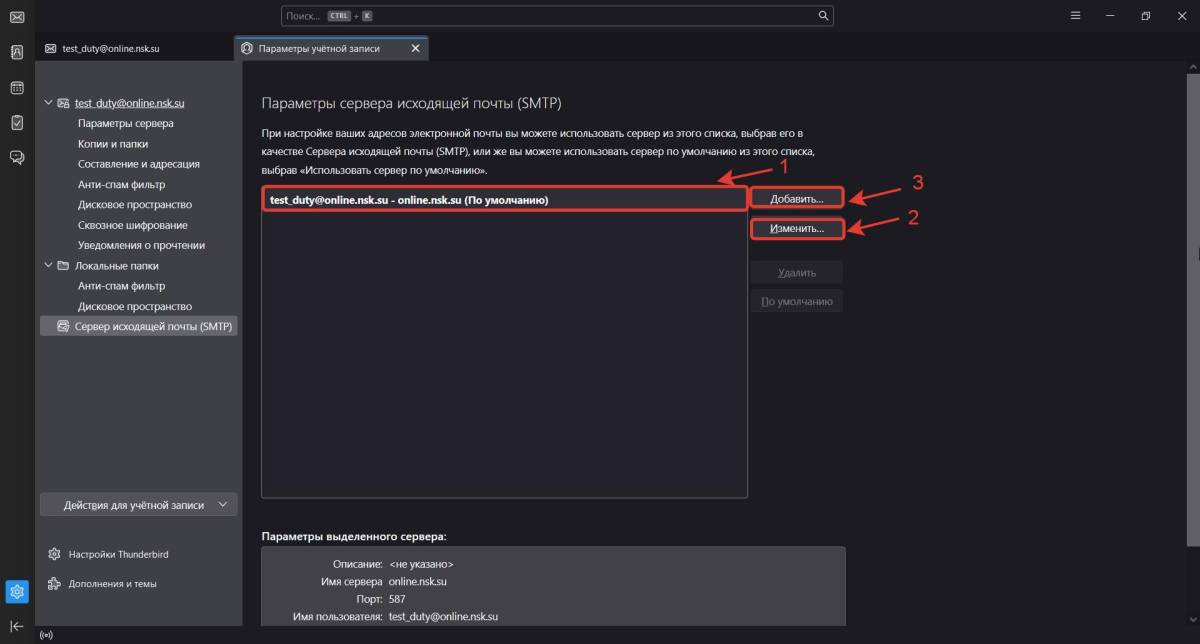Open the Mail space icon
Image resolution: width=1200 pixels, height=644 pixels.
(x=17, y=17)
